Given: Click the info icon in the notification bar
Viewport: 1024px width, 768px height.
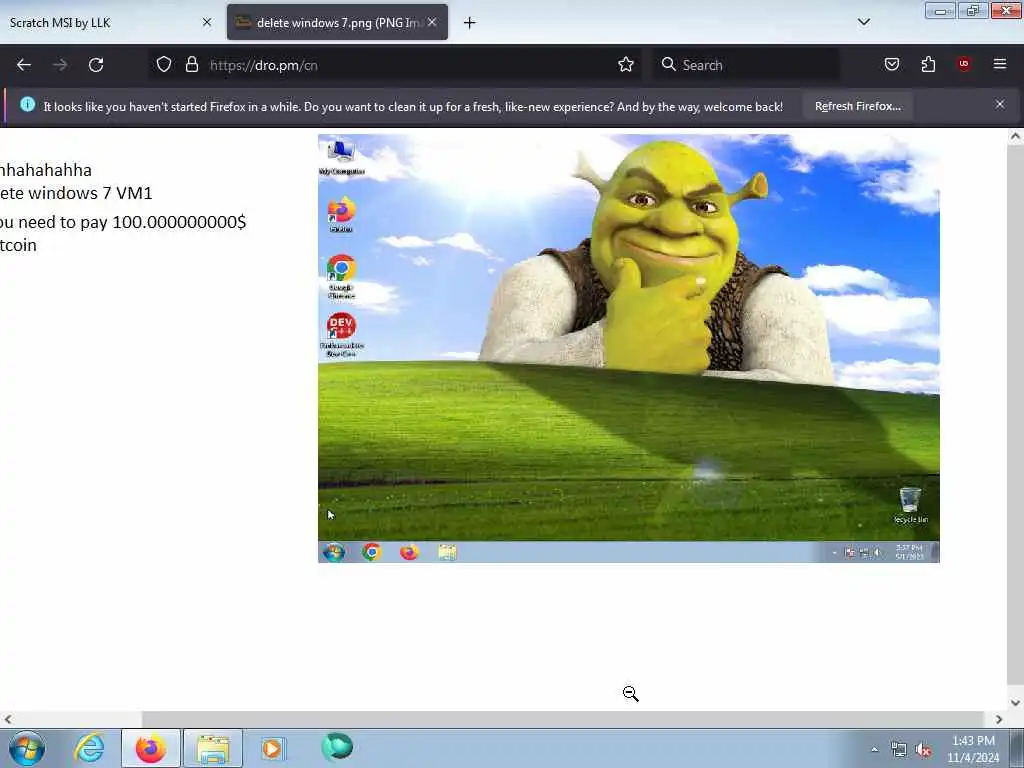Looking at the screenshot, I should pyautogui.click(x=27, y=104).
